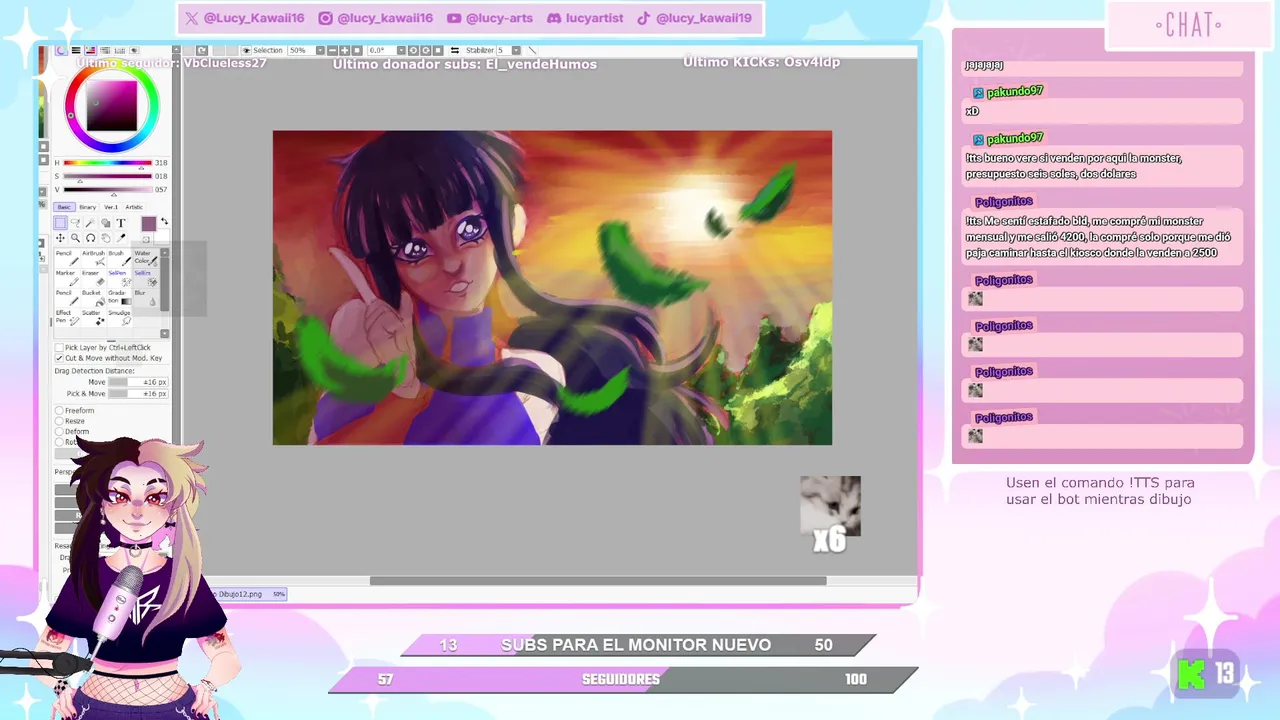Image resolution: width=1280 pixels, height=720 pixels.
Task: Click the painting on the canvas
Action: [x=552, y=288]
